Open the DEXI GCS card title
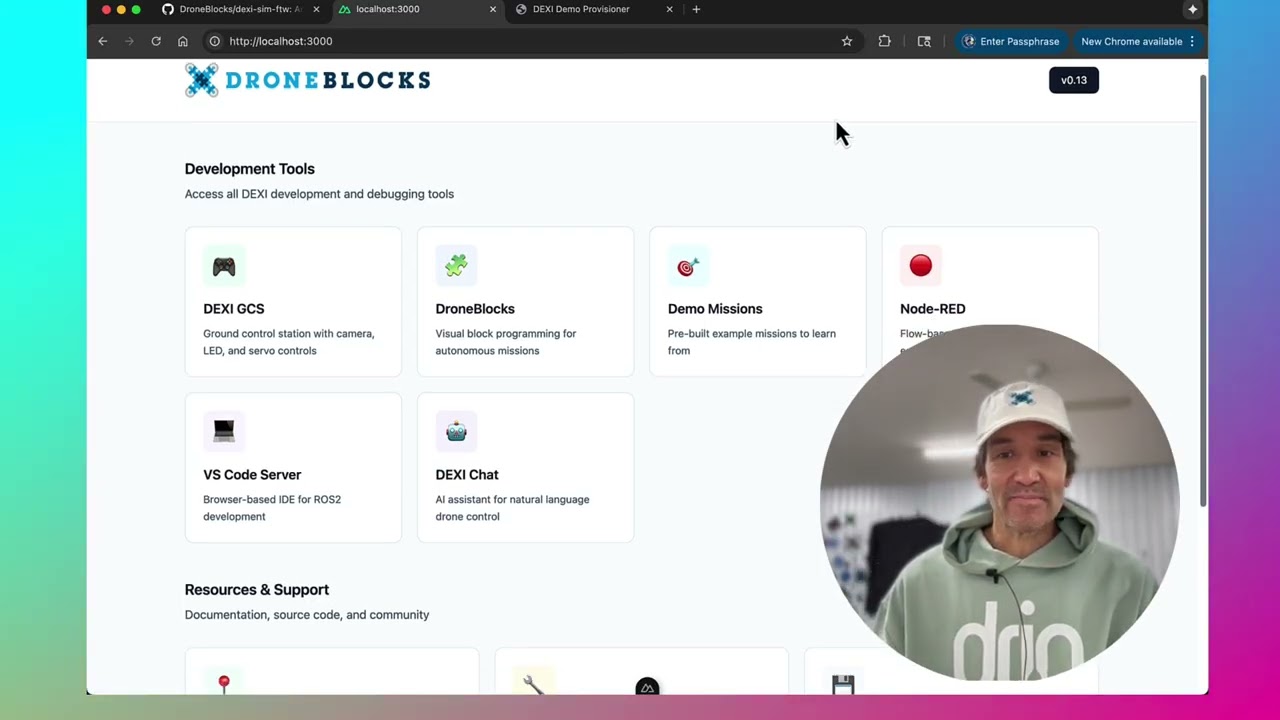This screenshot has height=720, width=1280. (x=234, y=309)
